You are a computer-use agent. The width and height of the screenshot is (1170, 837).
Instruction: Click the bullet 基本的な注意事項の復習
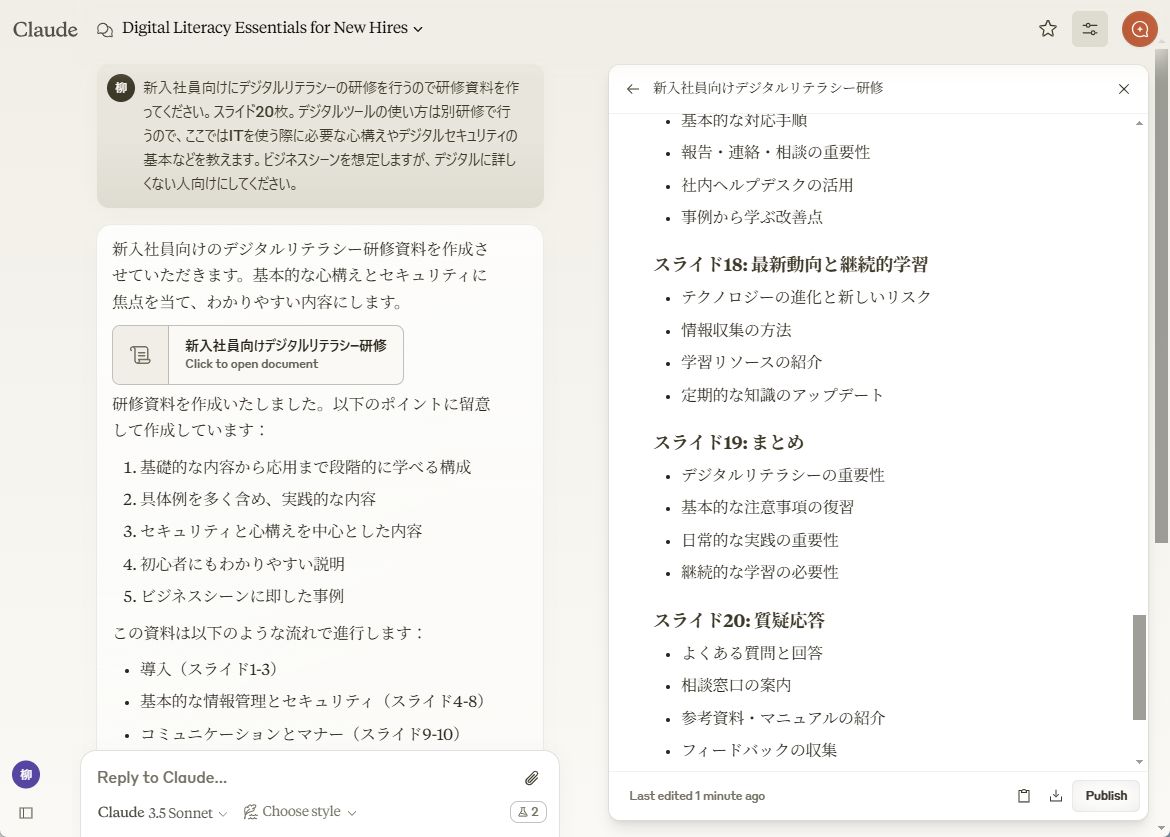768,507
